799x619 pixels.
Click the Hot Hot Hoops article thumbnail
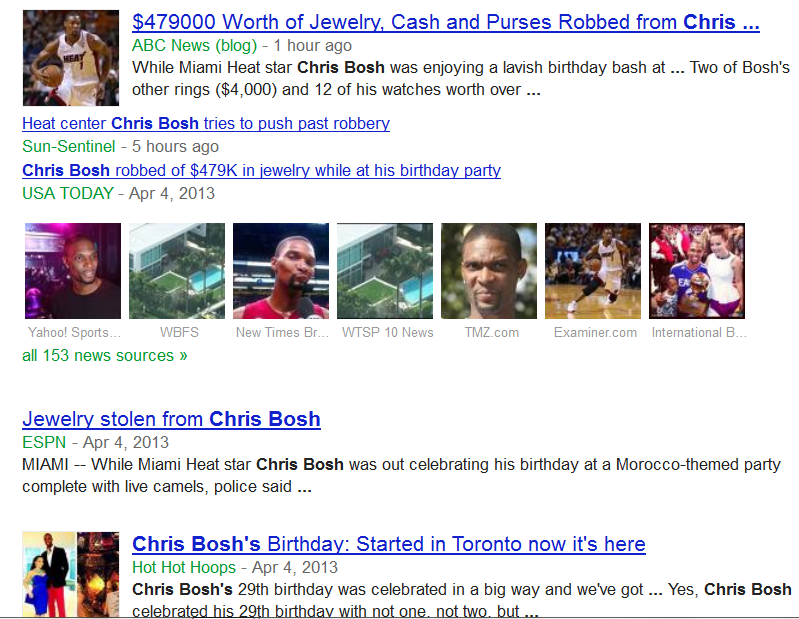tap(71, 575)
